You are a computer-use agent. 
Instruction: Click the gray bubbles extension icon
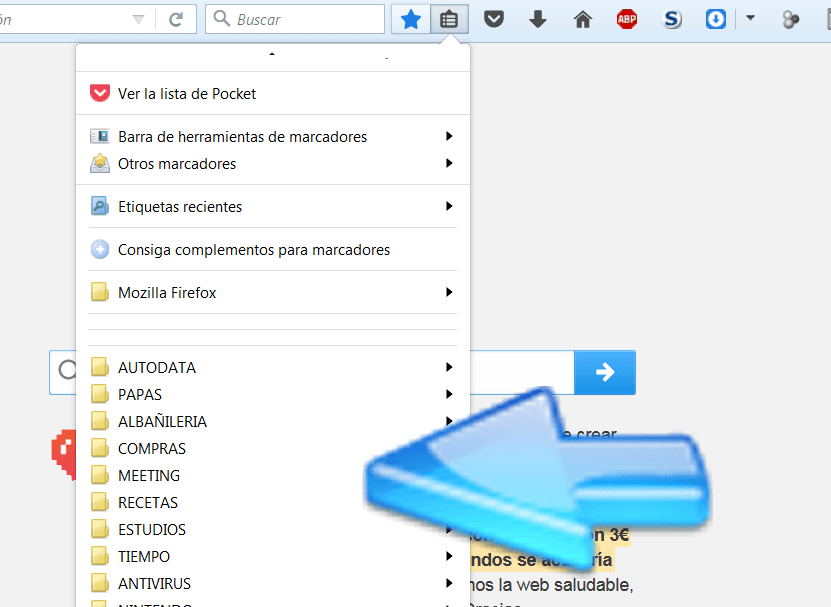click(x=790, y=20)
